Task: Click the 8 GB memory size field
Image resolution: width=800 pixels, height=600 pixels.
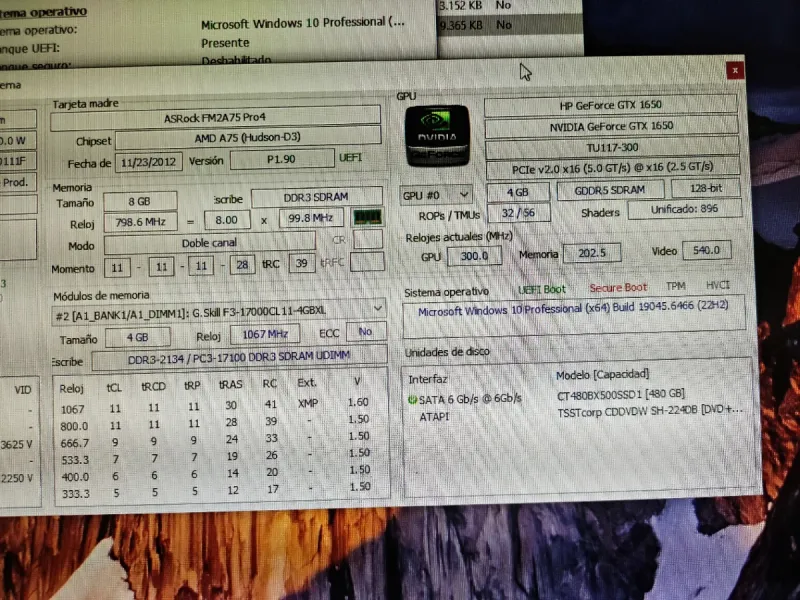Action: (x=140, y=202)
